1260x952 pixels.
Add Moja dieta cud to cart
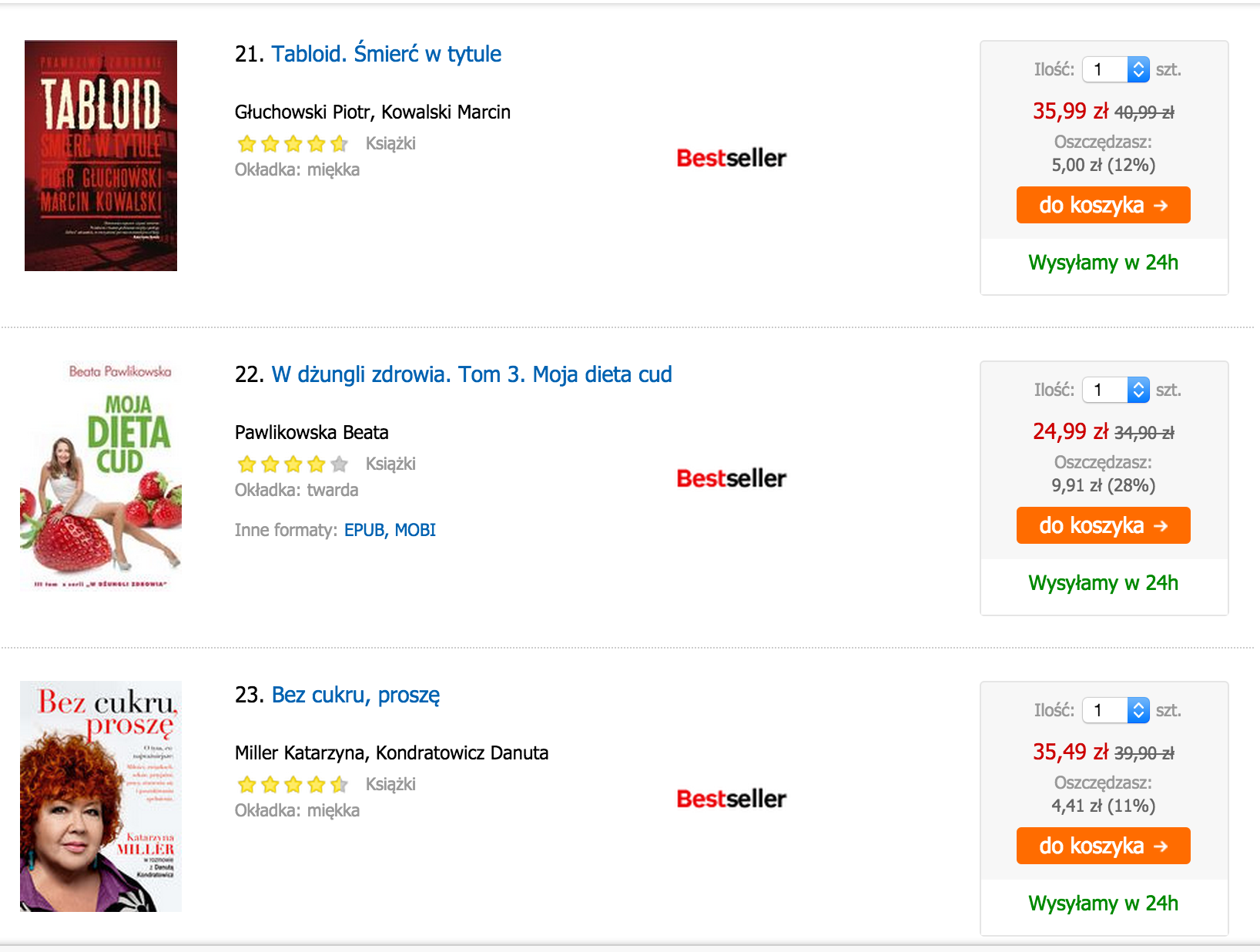click(1103, 525)
